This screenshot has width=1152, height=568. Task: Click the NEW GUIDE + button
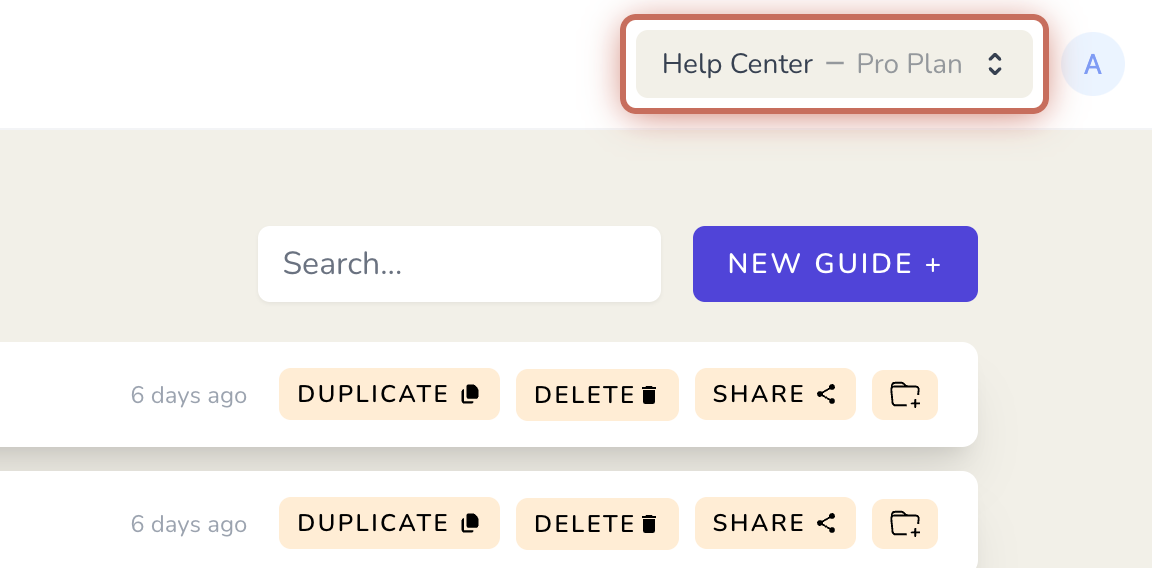pyautogui.click(x=835, y=264)
